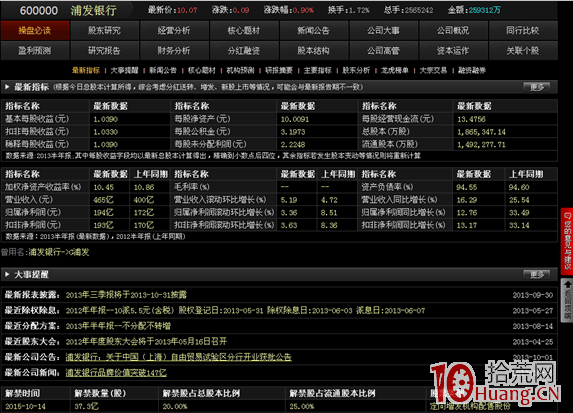
Task: Open the 经营分析 tab
Action: [x=174, y=30]
